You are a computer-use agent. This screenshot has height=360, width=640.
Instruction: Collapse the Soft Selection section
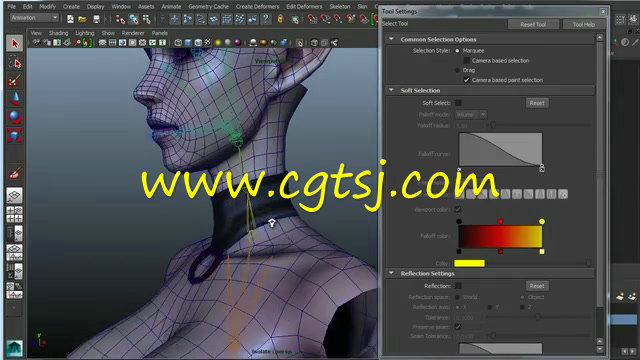click(391, 90)
